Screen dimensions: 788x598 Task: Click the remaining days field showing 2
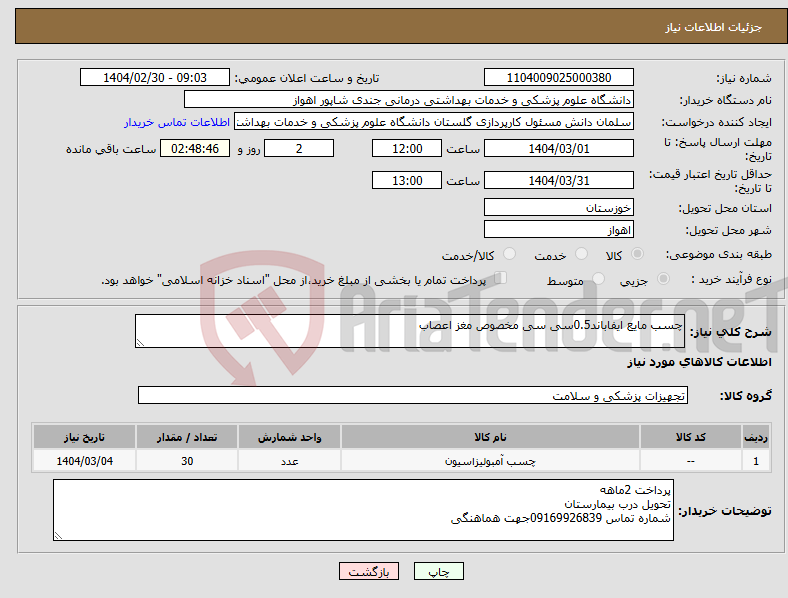point(299,148)
